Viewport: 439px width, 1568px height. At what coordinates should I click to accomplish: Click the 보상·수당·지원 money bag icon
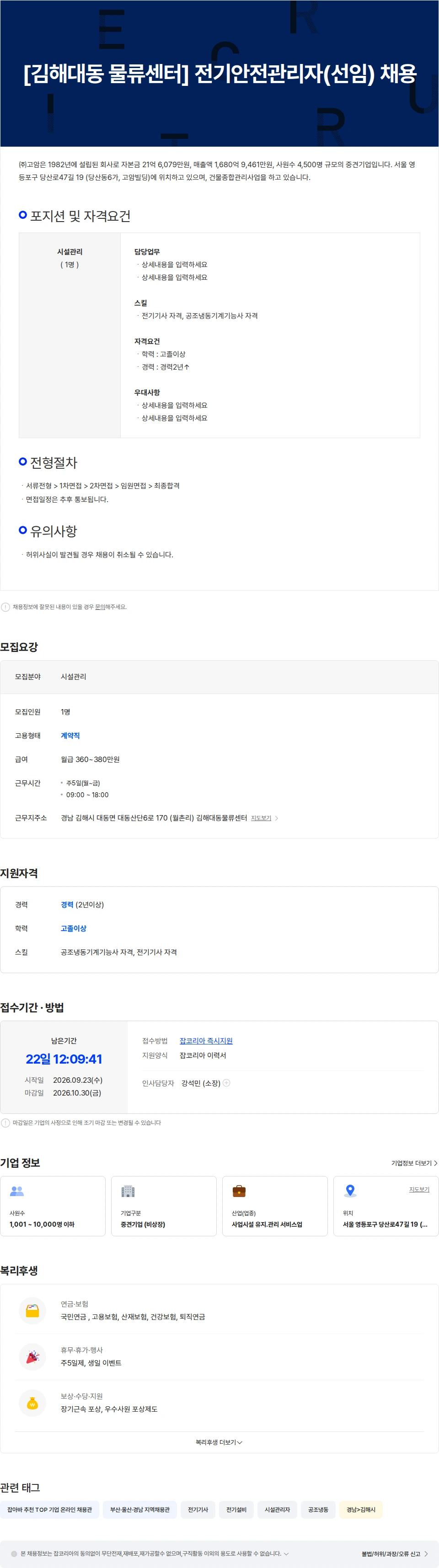pos(33,1403)
